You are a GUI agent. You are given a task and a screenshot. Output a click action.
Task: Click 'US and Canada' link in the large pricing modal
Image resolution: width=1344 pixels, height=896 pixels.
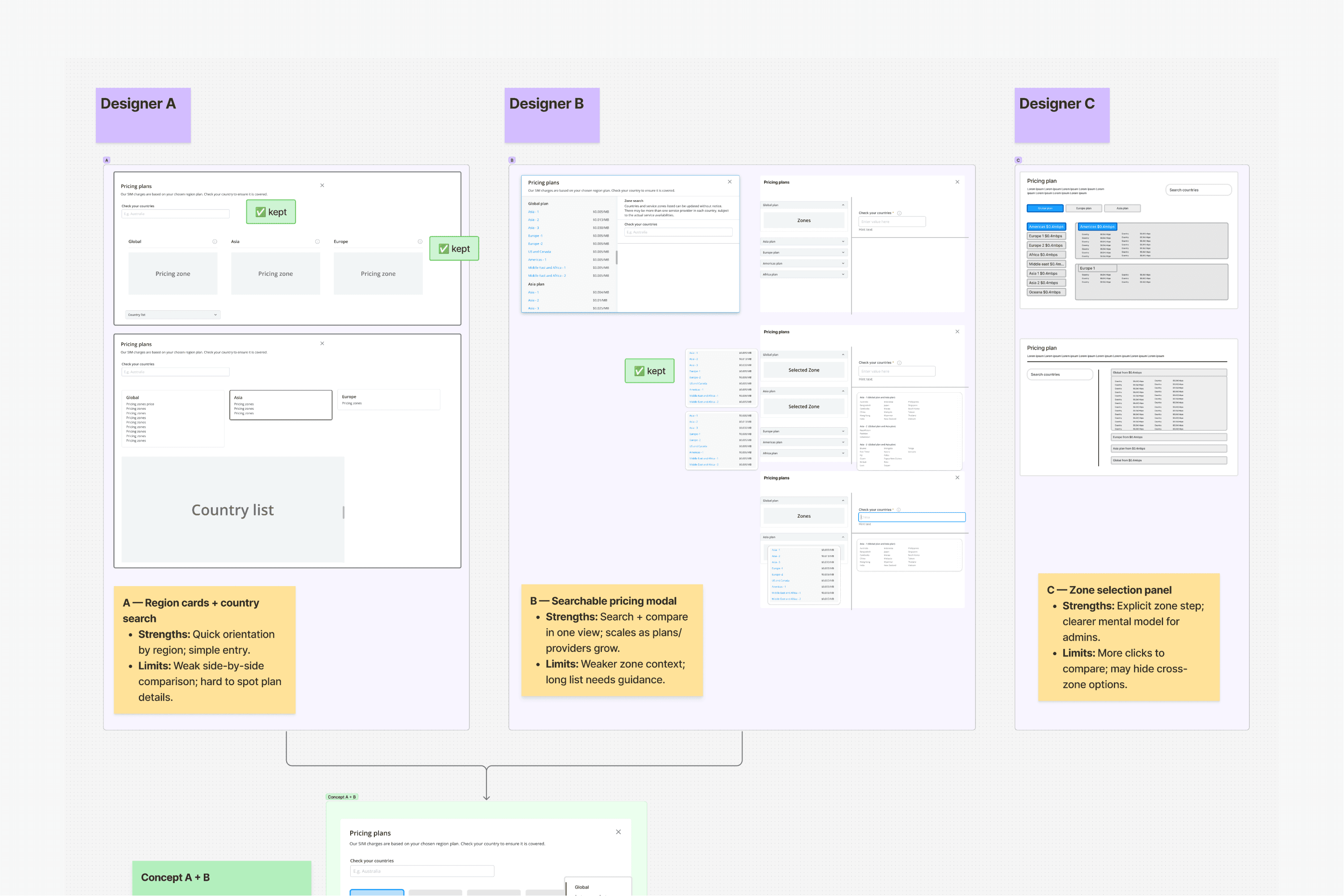(539, 252)
